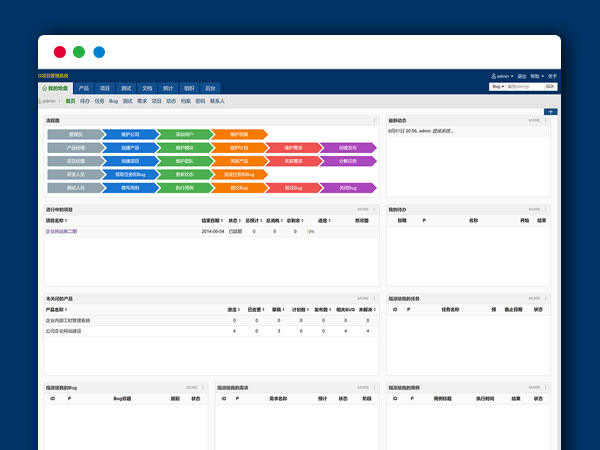Click MORE in the 最新动态 panel
Image resolution: width=600 pixels, height=450 pixels.
[534, 119]
